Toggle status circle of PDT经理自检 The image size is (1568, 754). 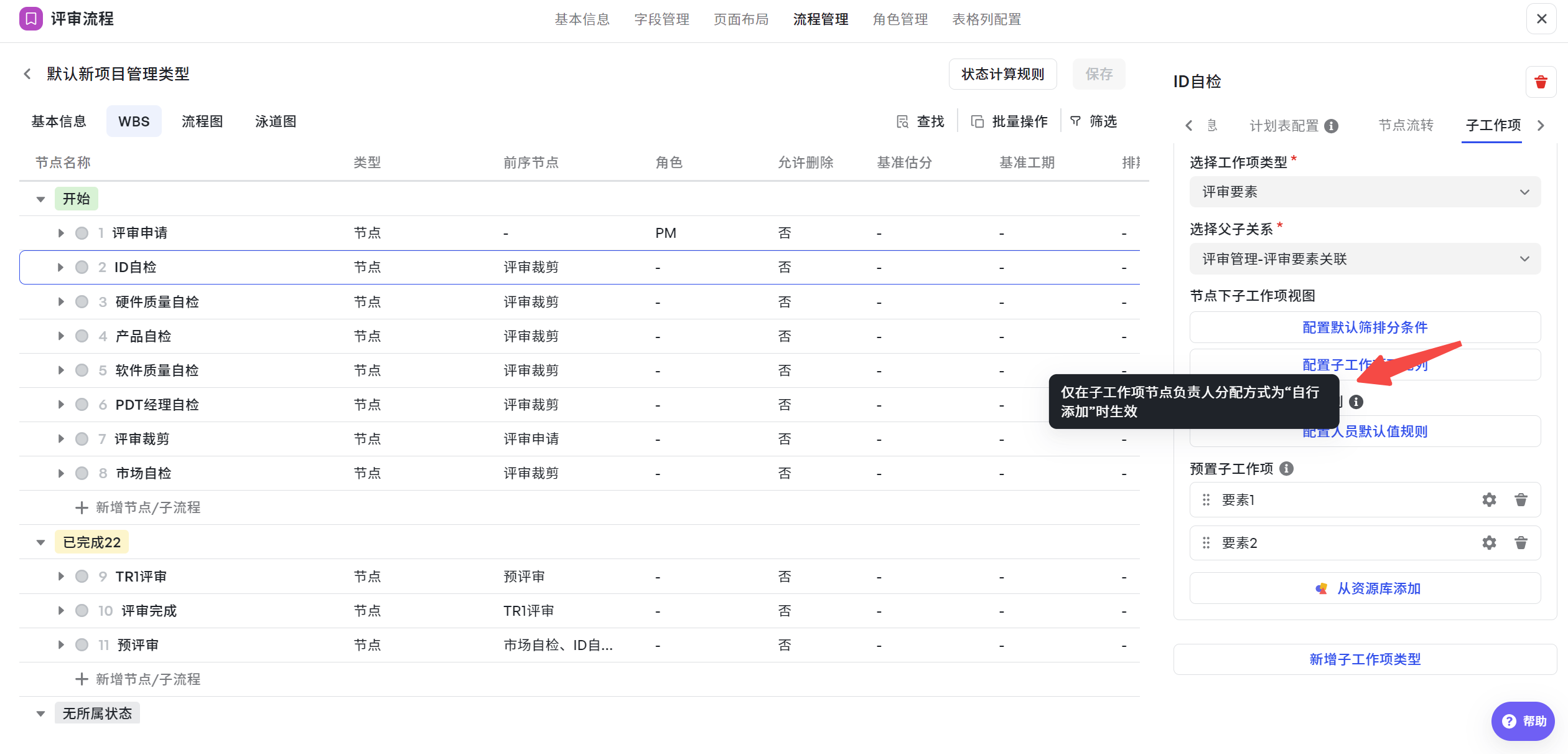(x=82, y=405)
